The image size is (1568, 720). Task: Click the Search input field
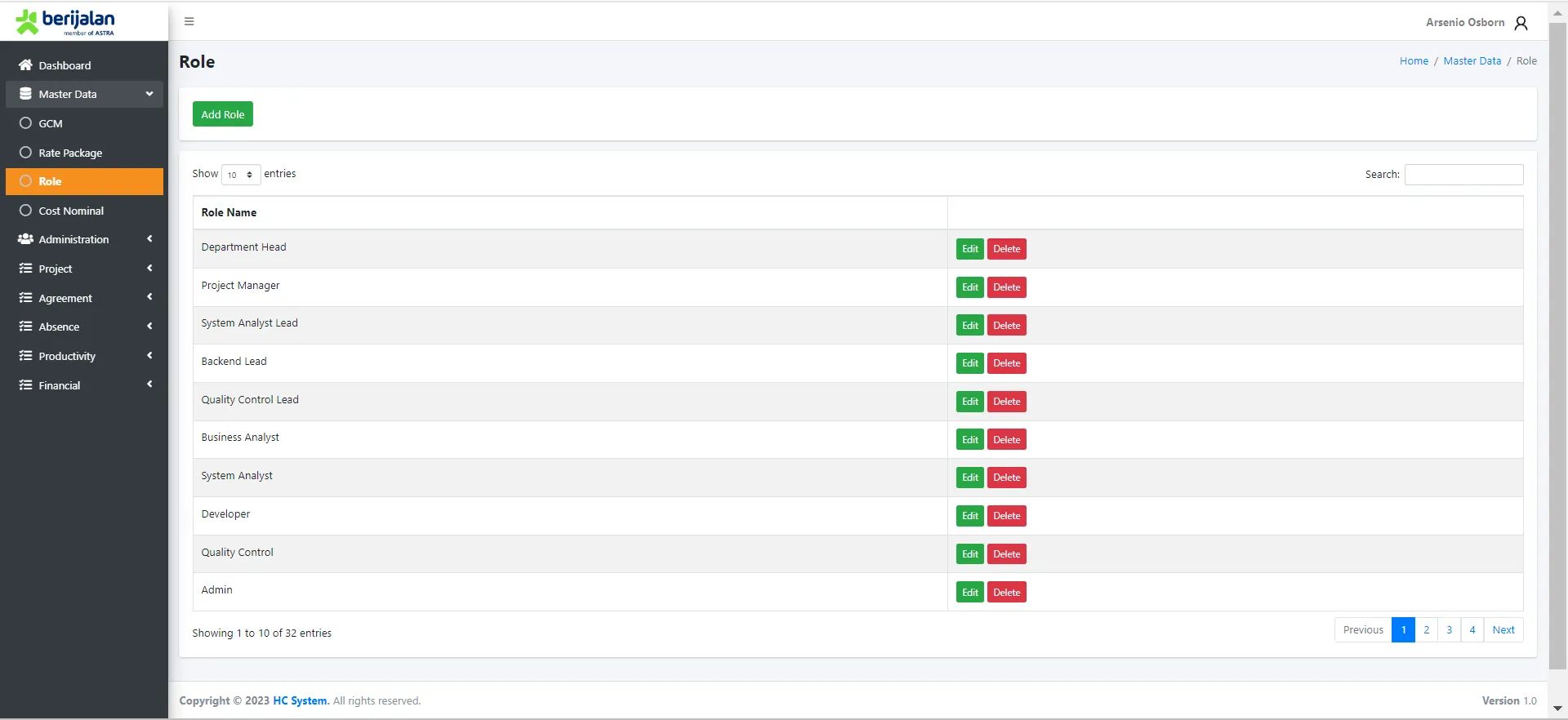(x=1463, y=175)
